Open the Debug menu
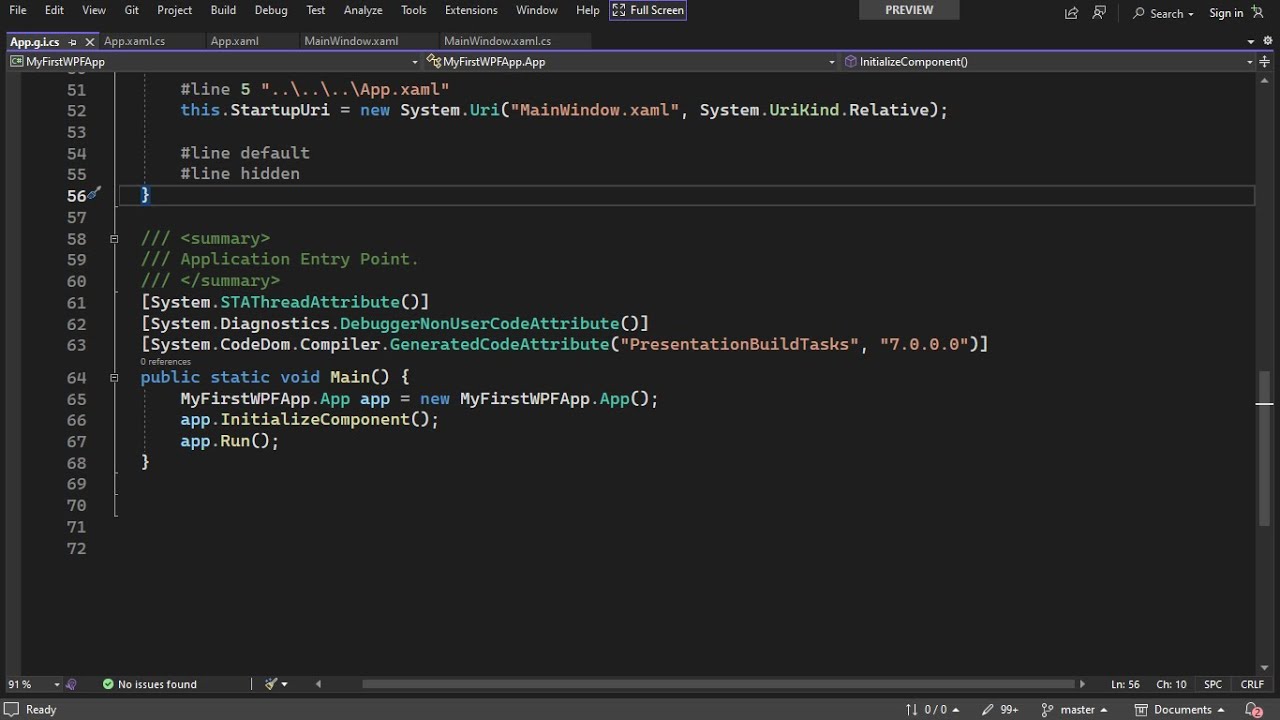1280x720 pixels. point(271,10)
